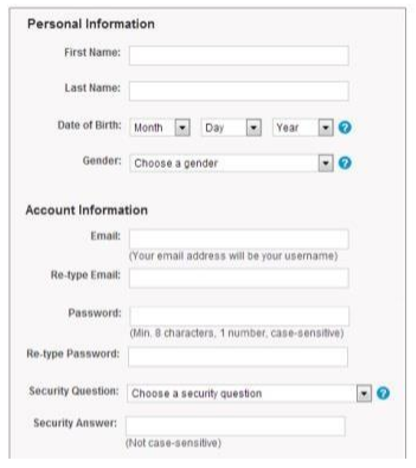
Task: Click the Date of Birth help icon
Action: (x=345, y=127)
